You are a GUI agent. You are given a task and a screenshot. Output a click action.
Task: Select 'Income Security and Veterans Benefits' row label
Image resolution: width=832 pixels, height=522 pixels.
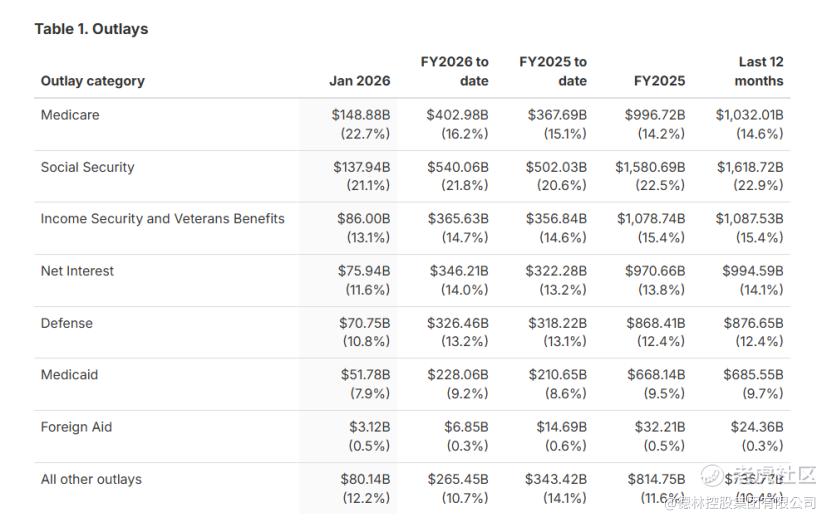pyautogui.click(x=162, y=219)
